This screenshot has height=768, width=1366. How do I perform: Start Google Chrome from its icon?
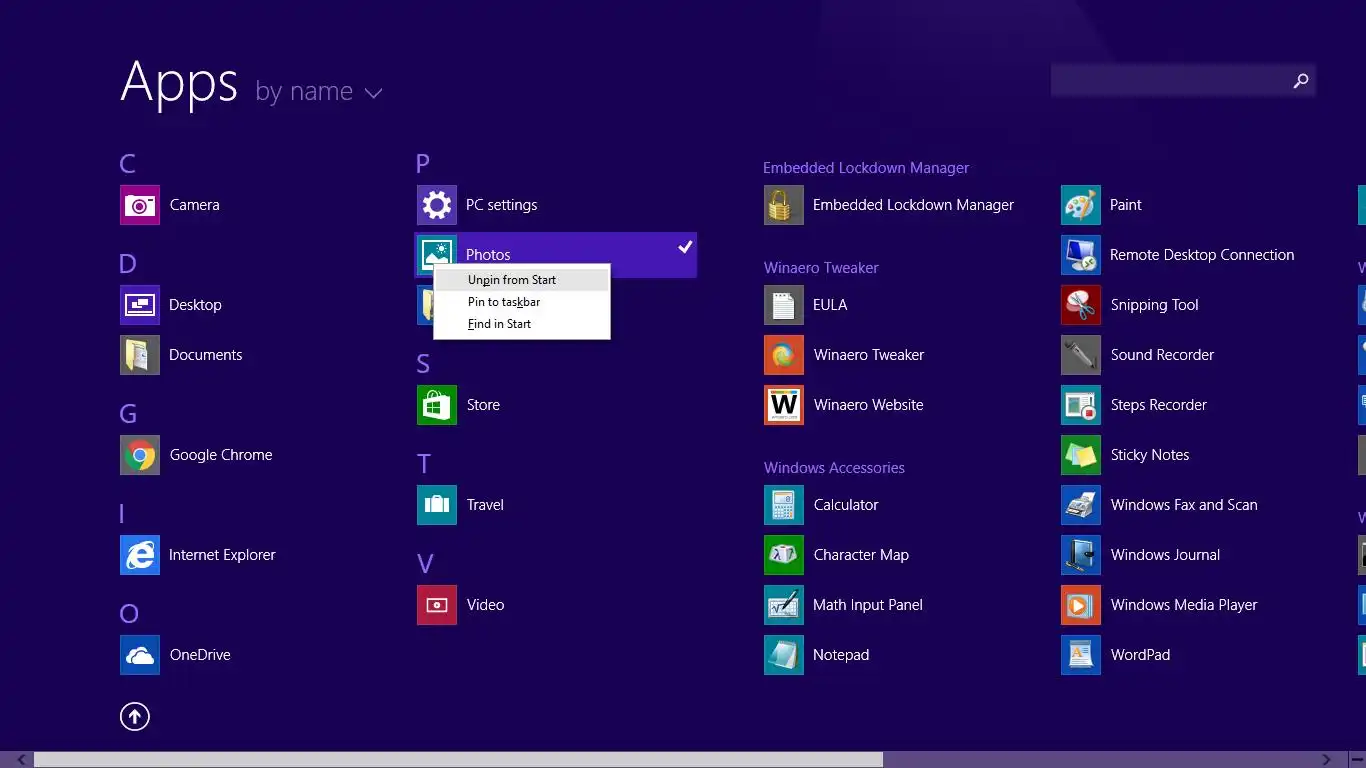140,455
